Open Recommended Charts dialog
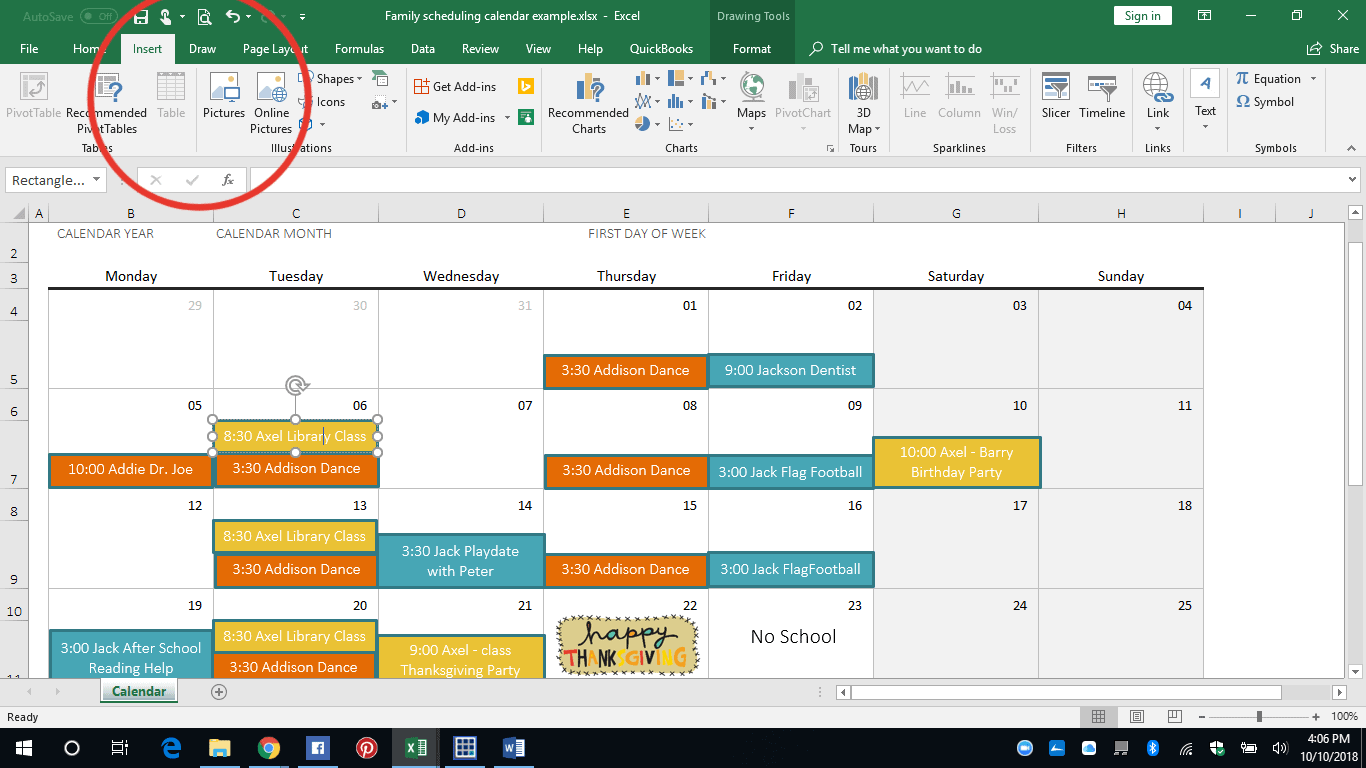This screenshot has width=1366, height=768. click(588, 104)
